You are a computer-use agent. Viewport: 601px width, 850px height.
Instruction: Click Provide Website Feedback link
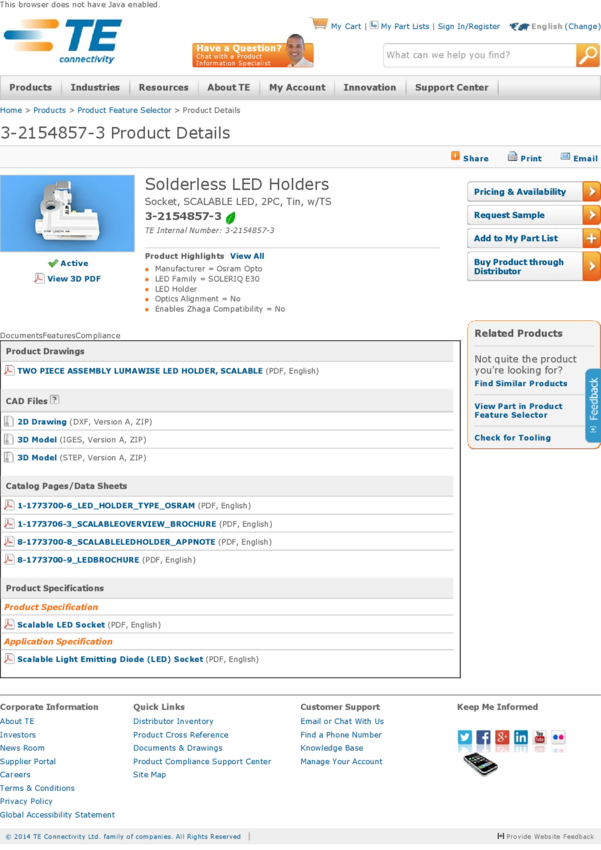pos(546,836)
